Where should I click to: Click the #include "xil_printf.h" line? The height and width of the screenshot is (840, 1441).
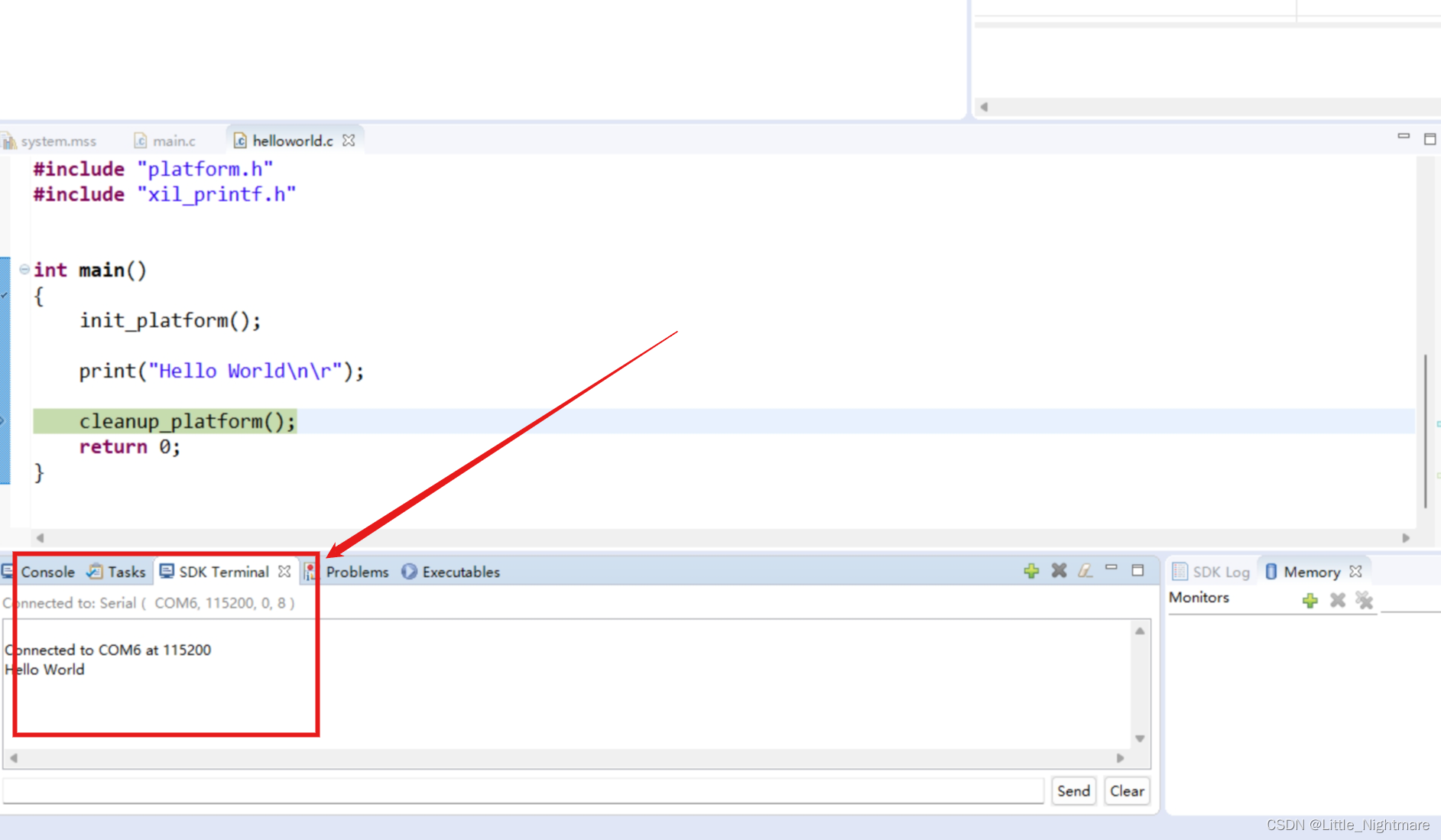click(164, 194)
